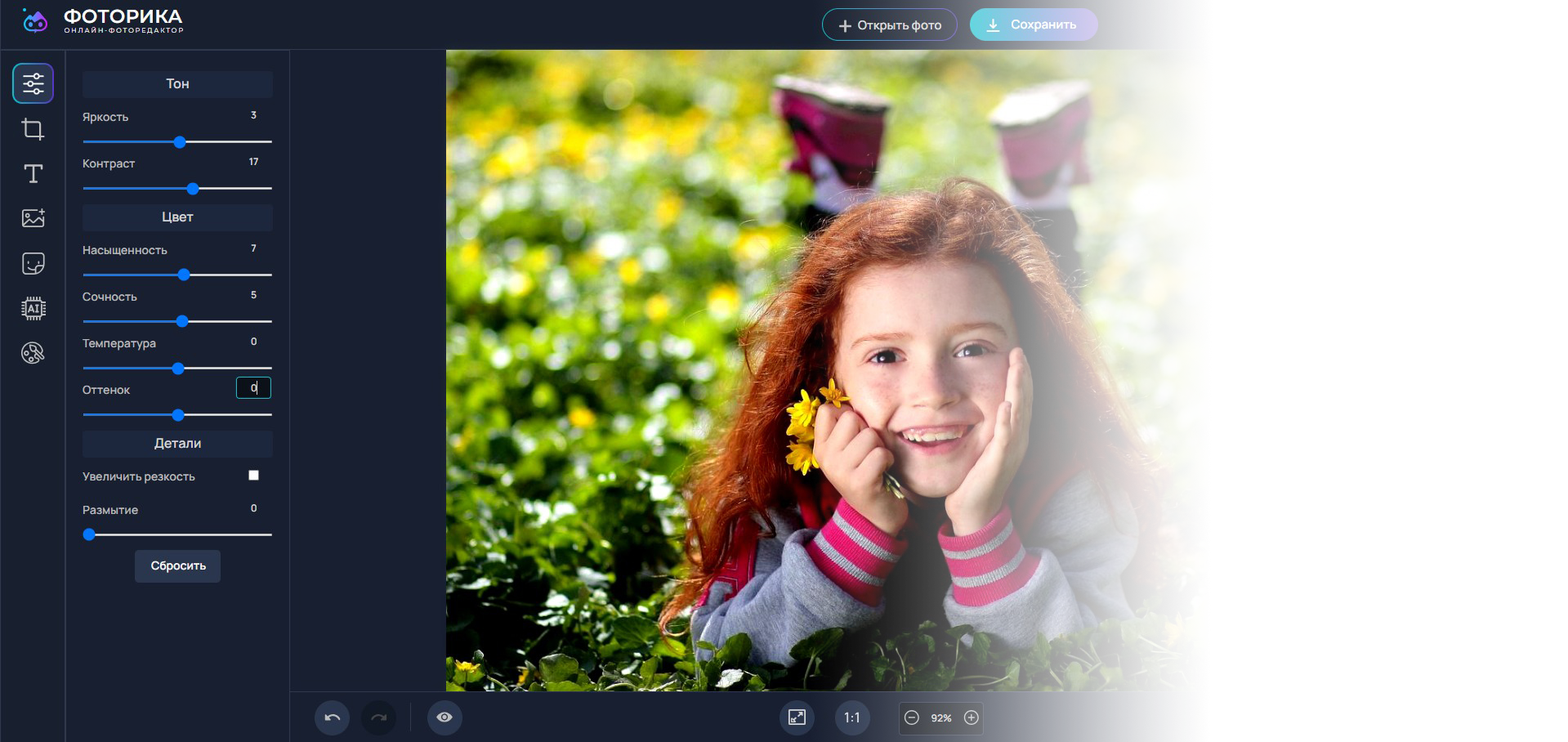Open the add-image overlay tool
1568x742 pixels.
pyautogui.click(x=33, y=218)
